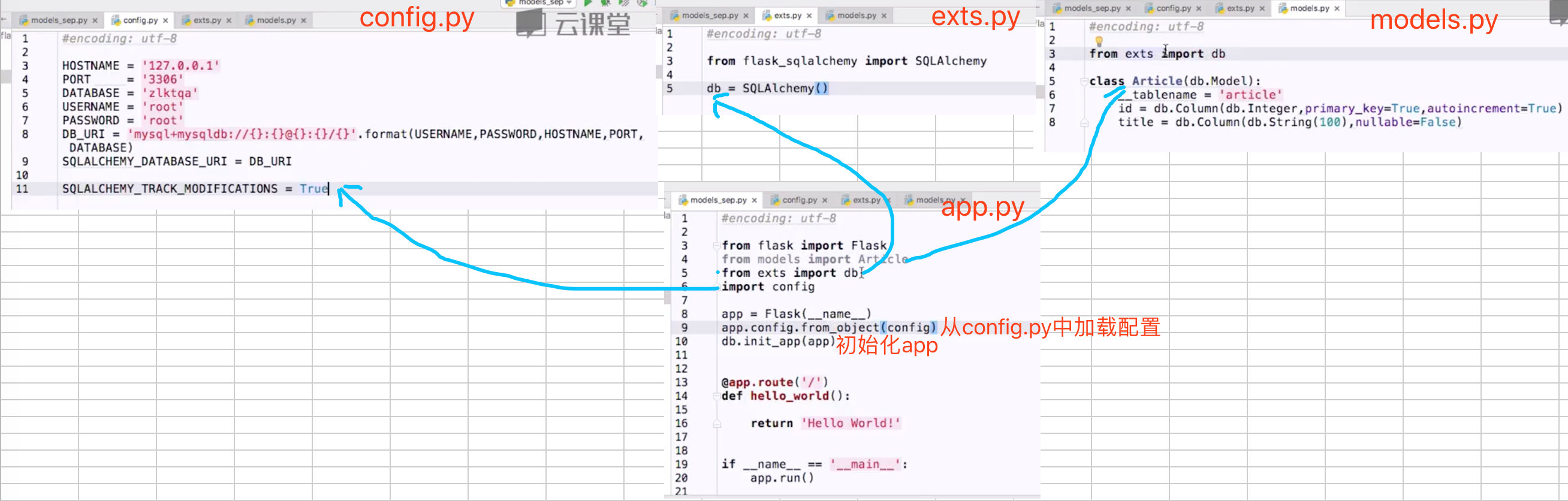Image resolution: width=1568 pixels, height=501 pixels.
Task: Click the @app.route('/') decorator line
Action: 775,383
